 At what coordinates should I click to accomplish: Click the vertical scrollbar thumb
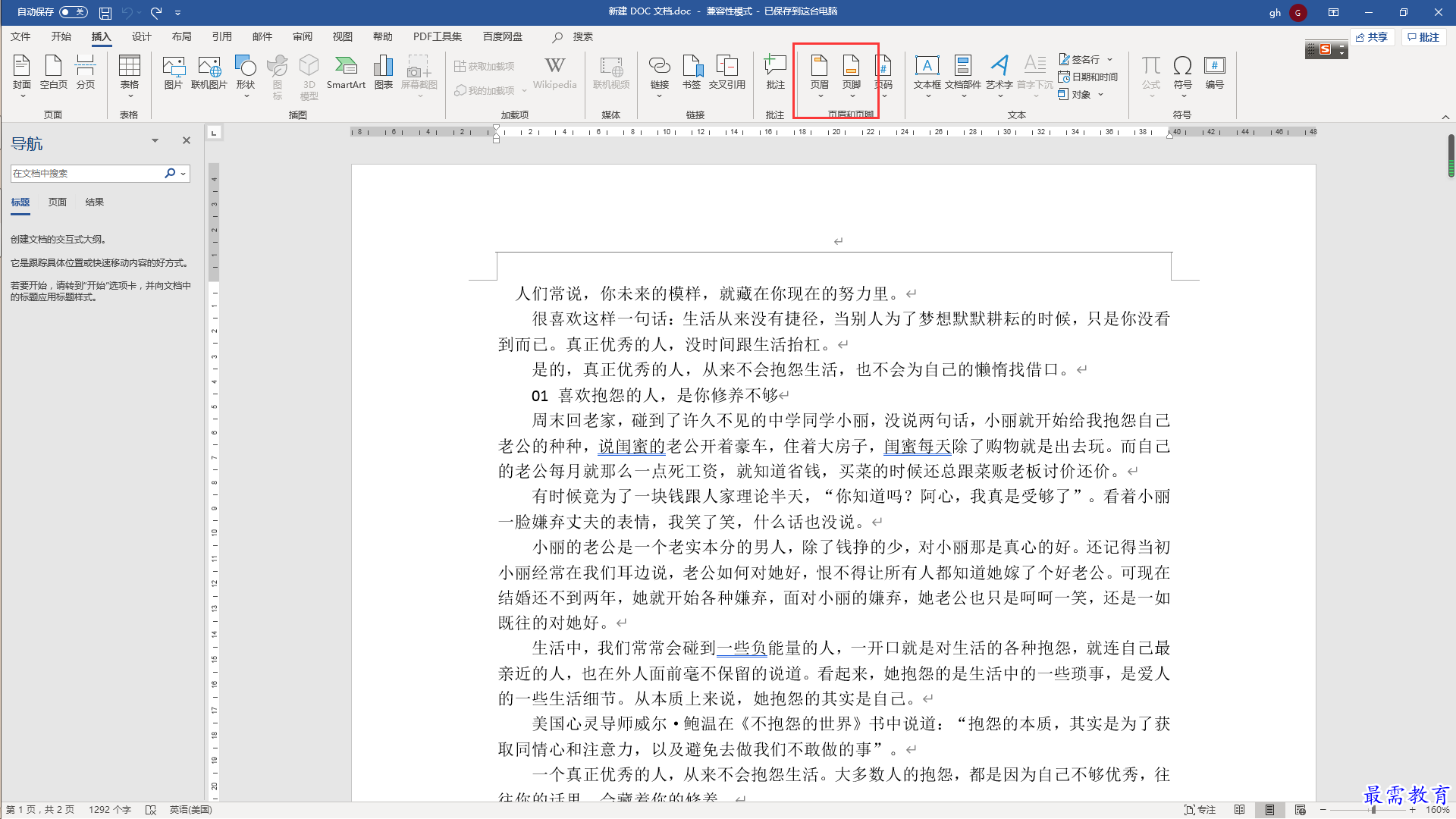pos(1451,155)
